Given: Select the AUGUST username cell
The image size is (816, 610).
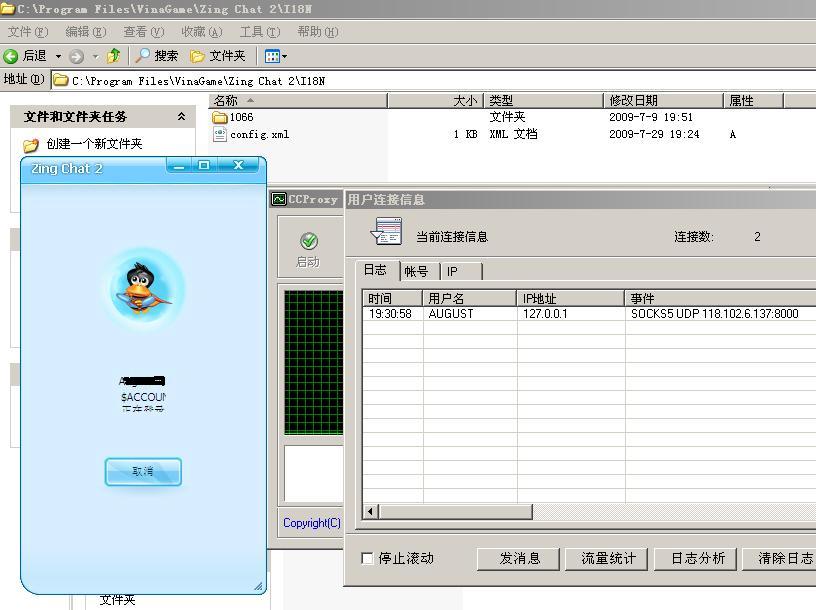Looking at the screenshot, I should pos(451,314).
